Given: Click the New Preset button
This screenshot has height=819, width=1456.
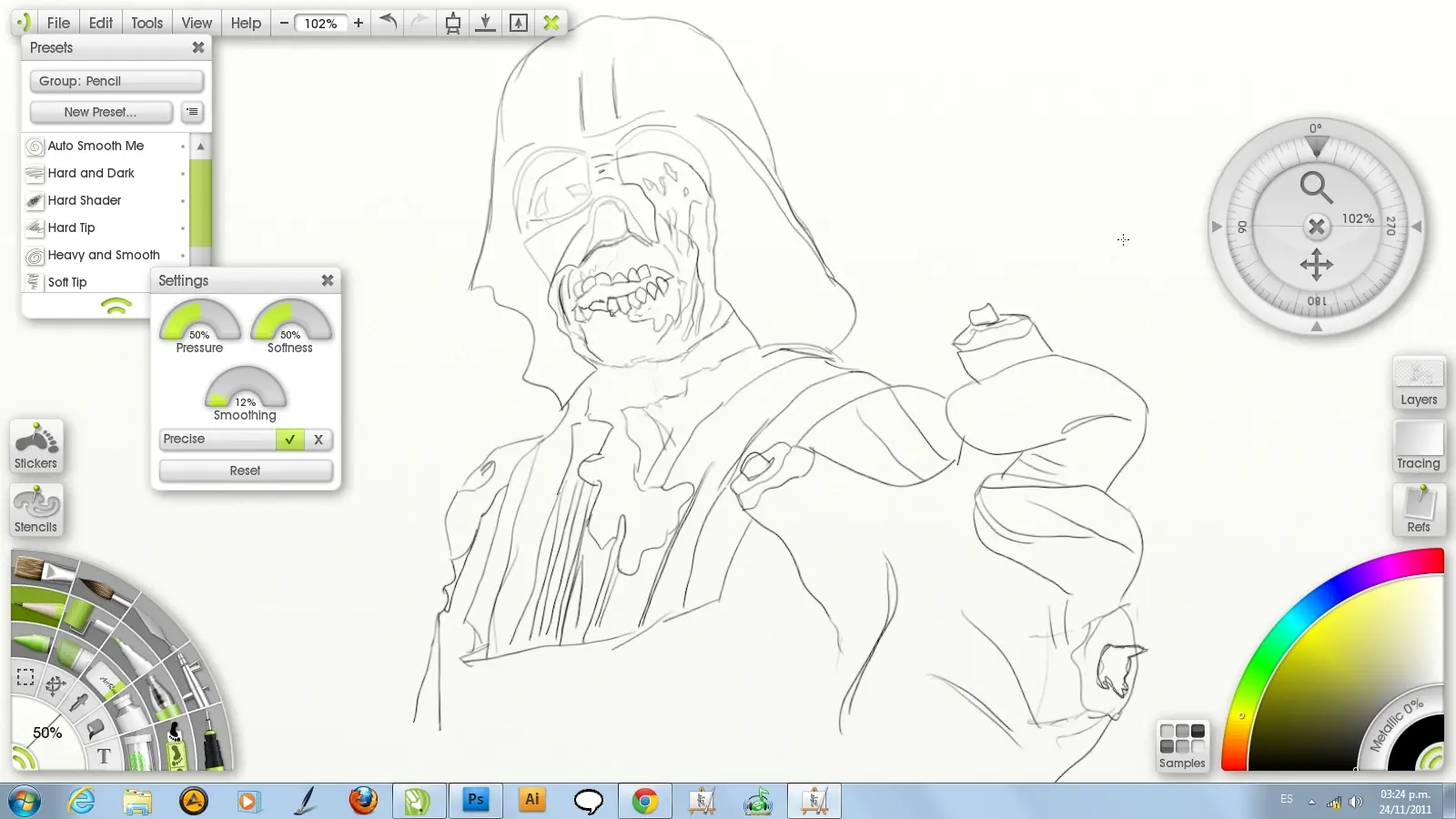Looking at the screenshot, I should (100, 112).
